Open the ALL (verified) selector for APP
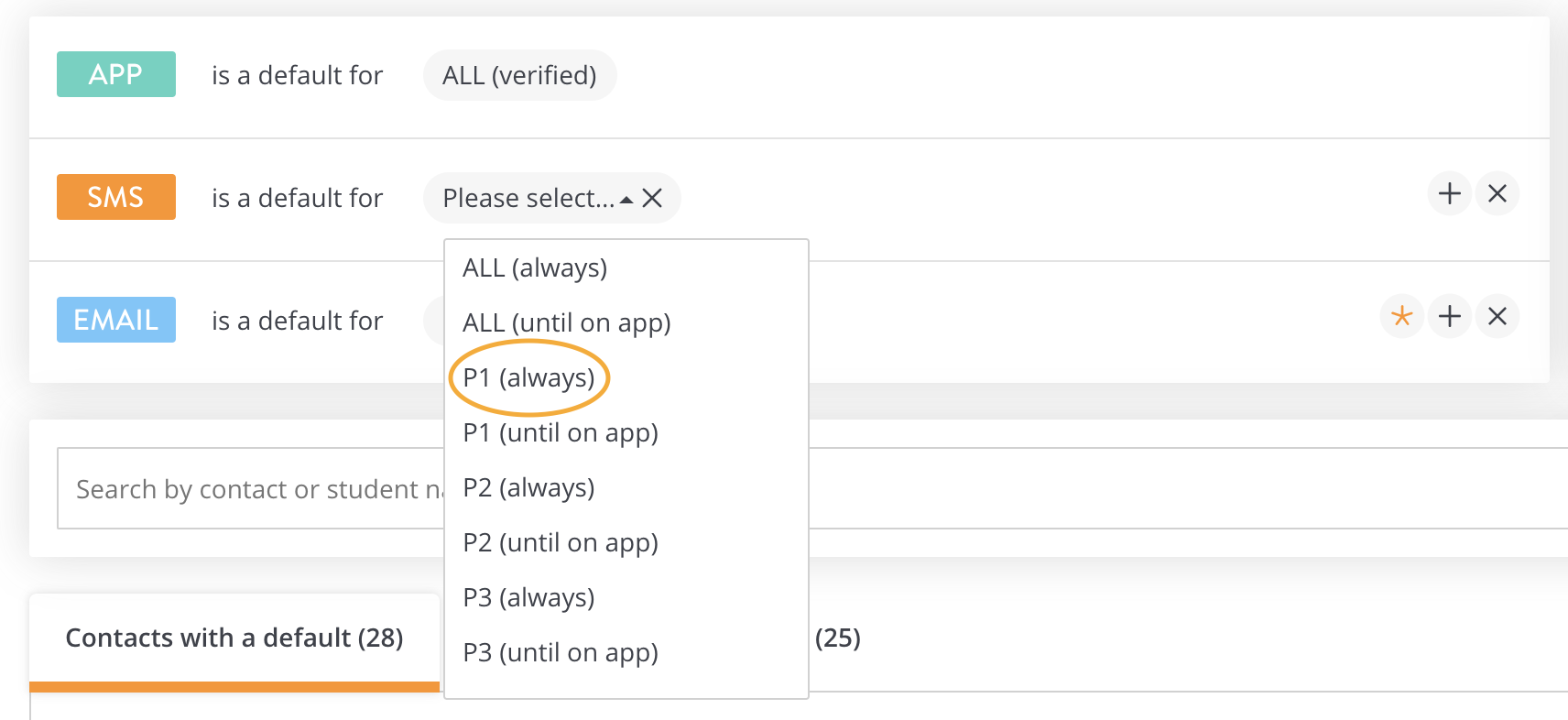1568x720 pixels. tap(519, 75)
